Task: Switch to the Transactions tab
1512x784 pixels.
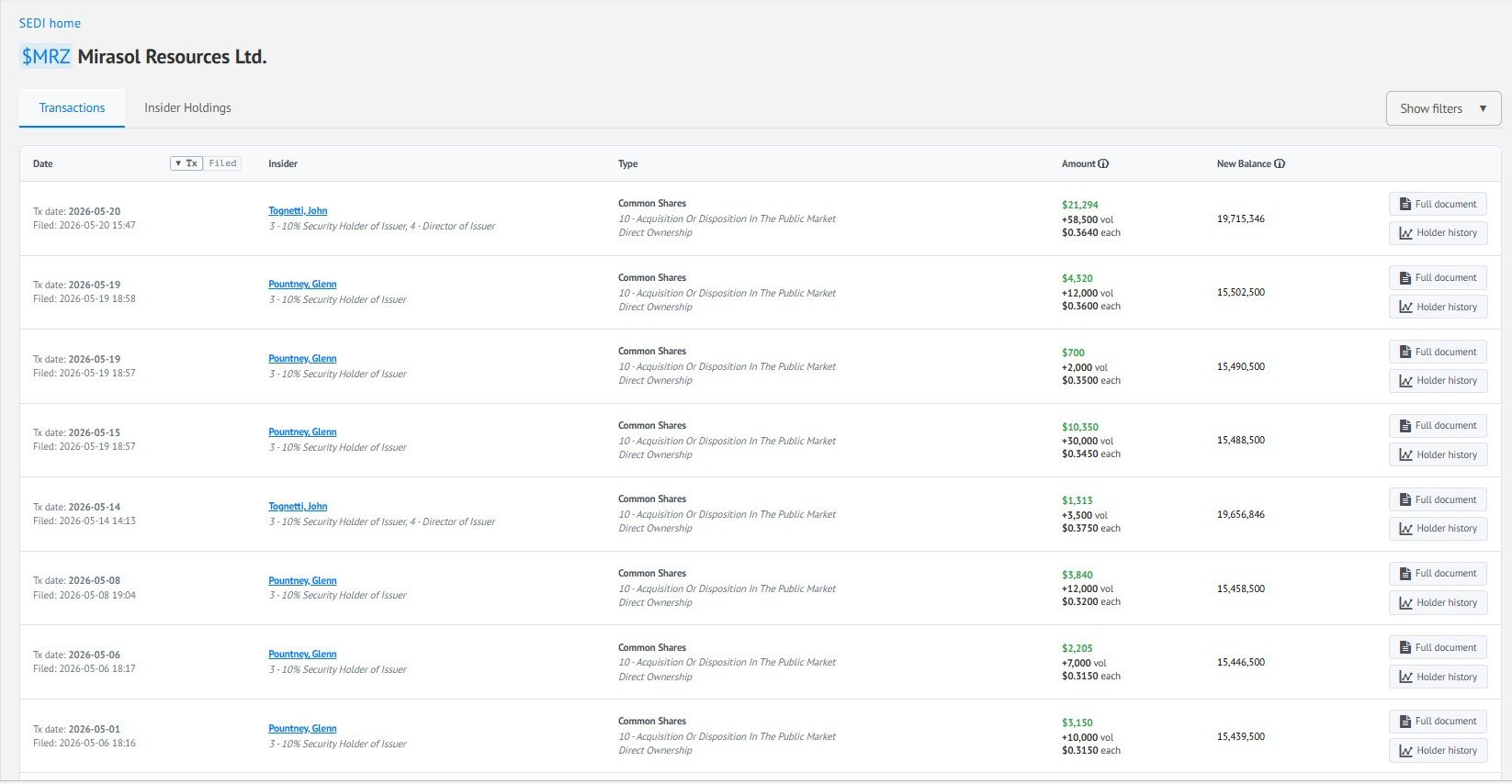Action: (72, 108)
